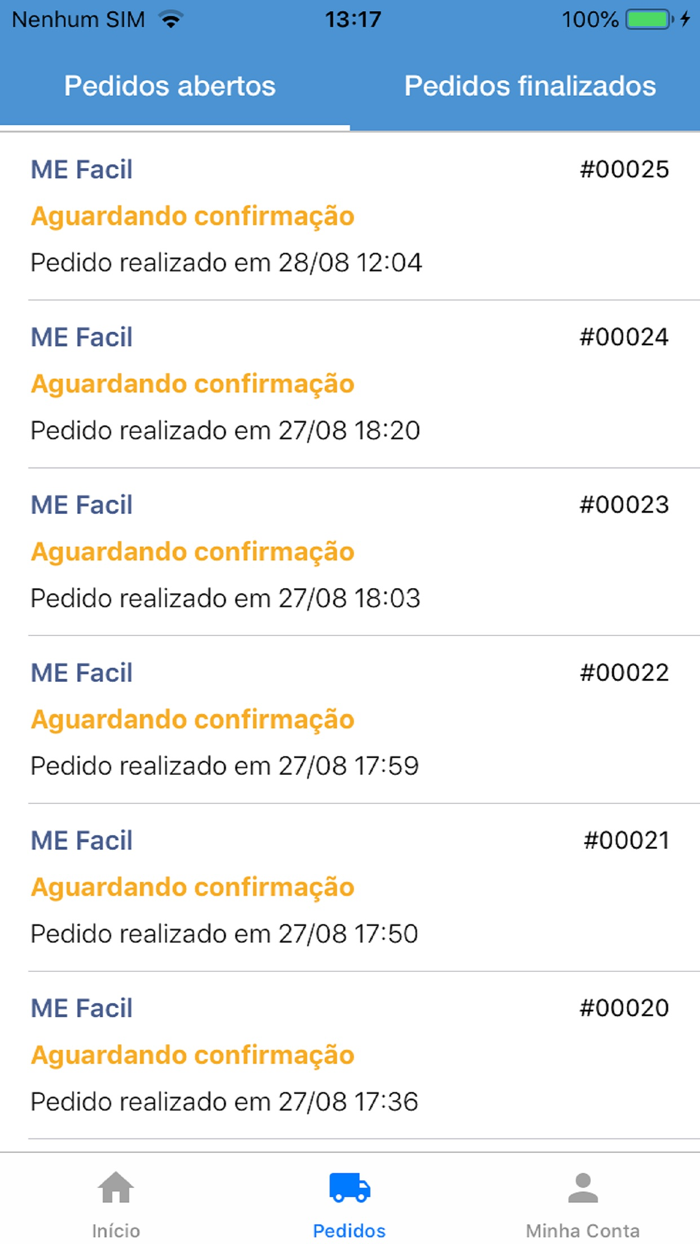
Task: Stay on the Pedidos abertos tab
Action: (168, 87)
